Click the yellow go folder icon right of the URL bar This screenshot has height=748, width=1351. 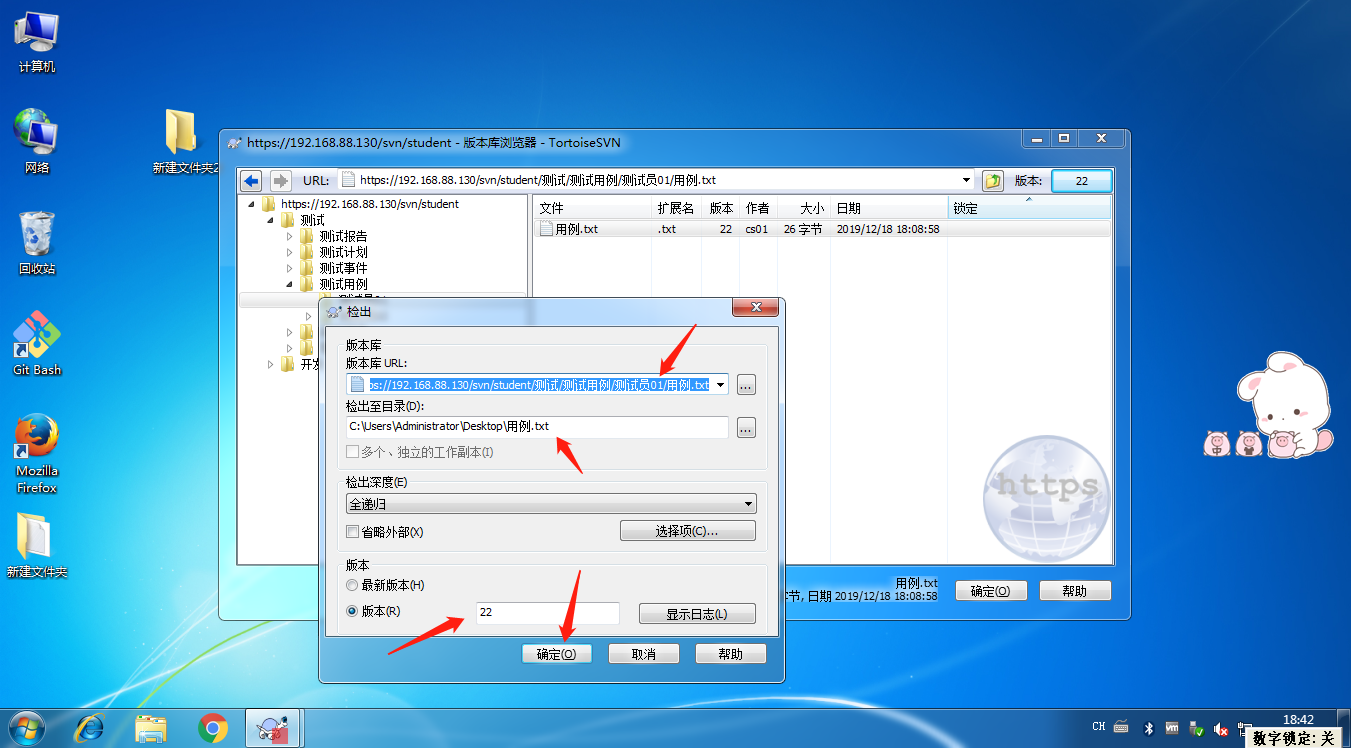991,180
